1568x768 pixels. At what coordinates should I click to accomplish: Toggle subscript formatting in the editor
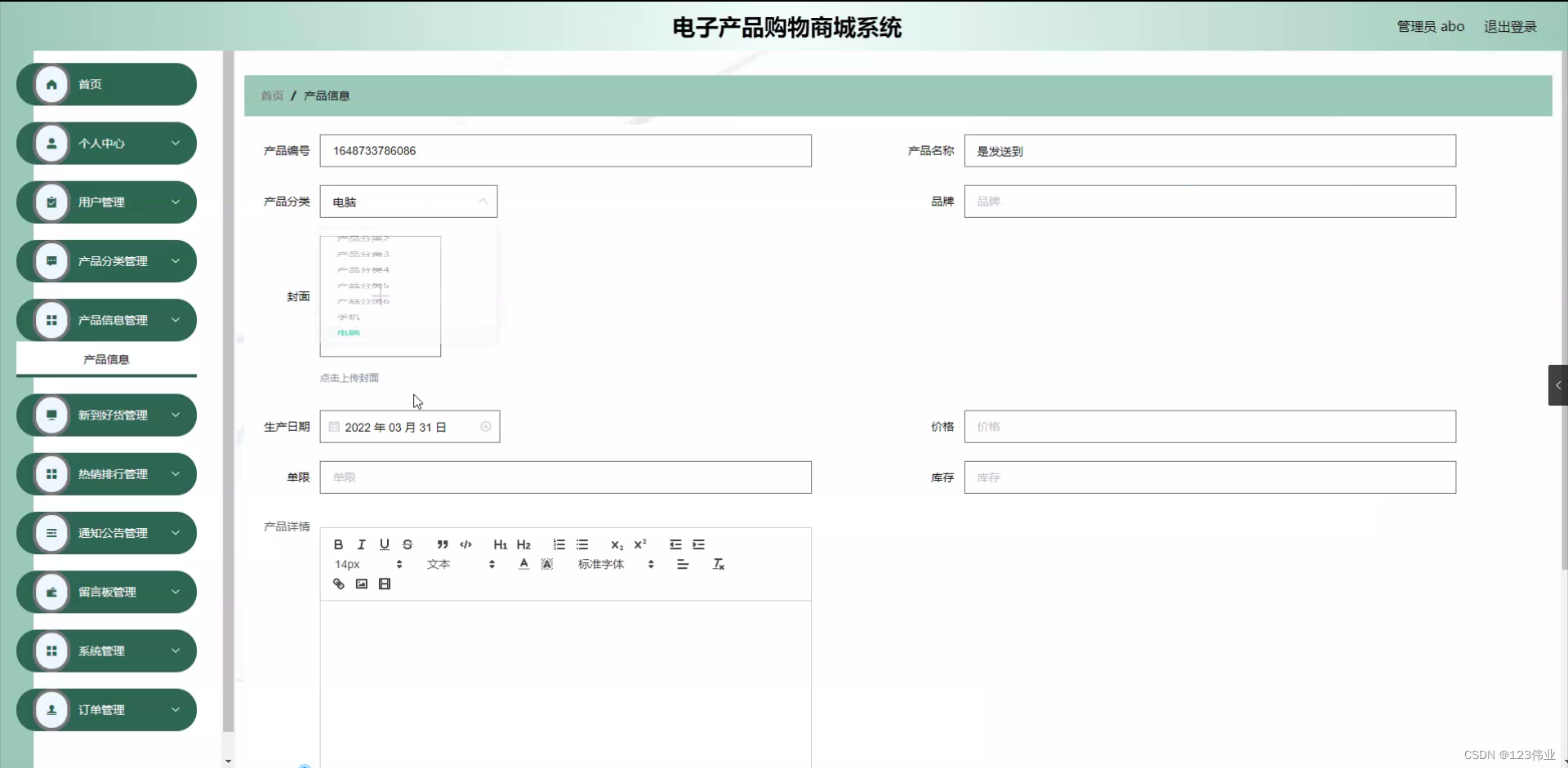pyautogui.click(x=616, y=544)
